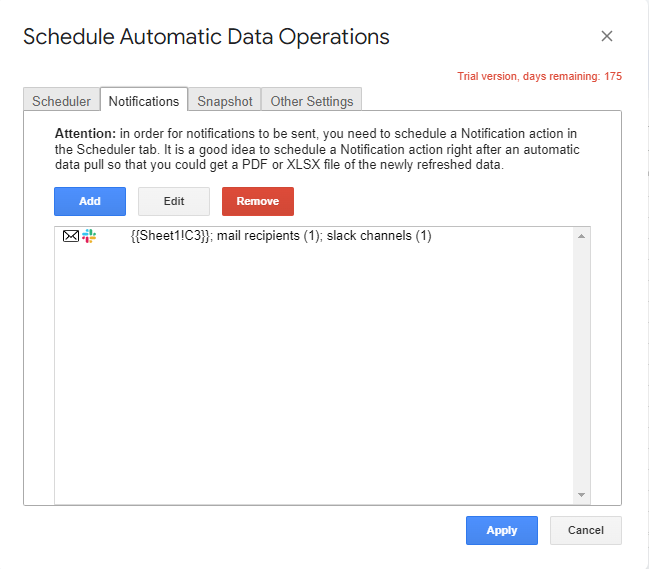The height and width of the screenshot is (569, 649).
Task: Click the notification list scrollbar track
Action: (x=581, y=365)
